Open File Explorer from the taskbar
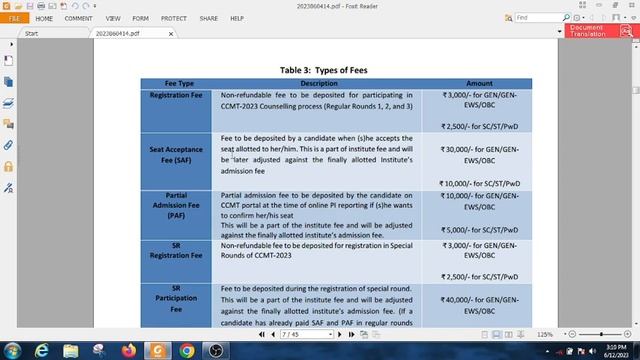 pyautogui.click(x=71, y=351)
